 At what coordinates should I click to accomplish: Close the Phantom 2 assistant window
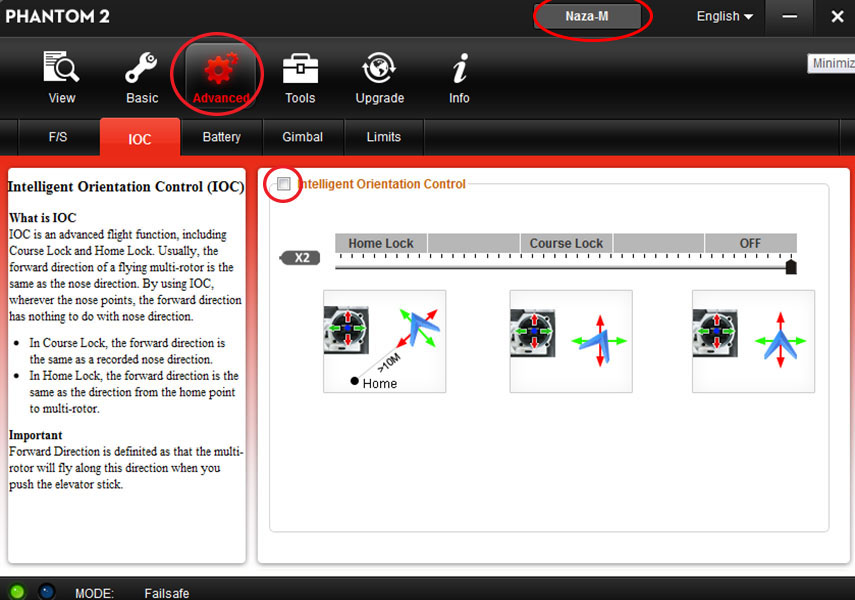pyautogui.click(x=837, y=16)
